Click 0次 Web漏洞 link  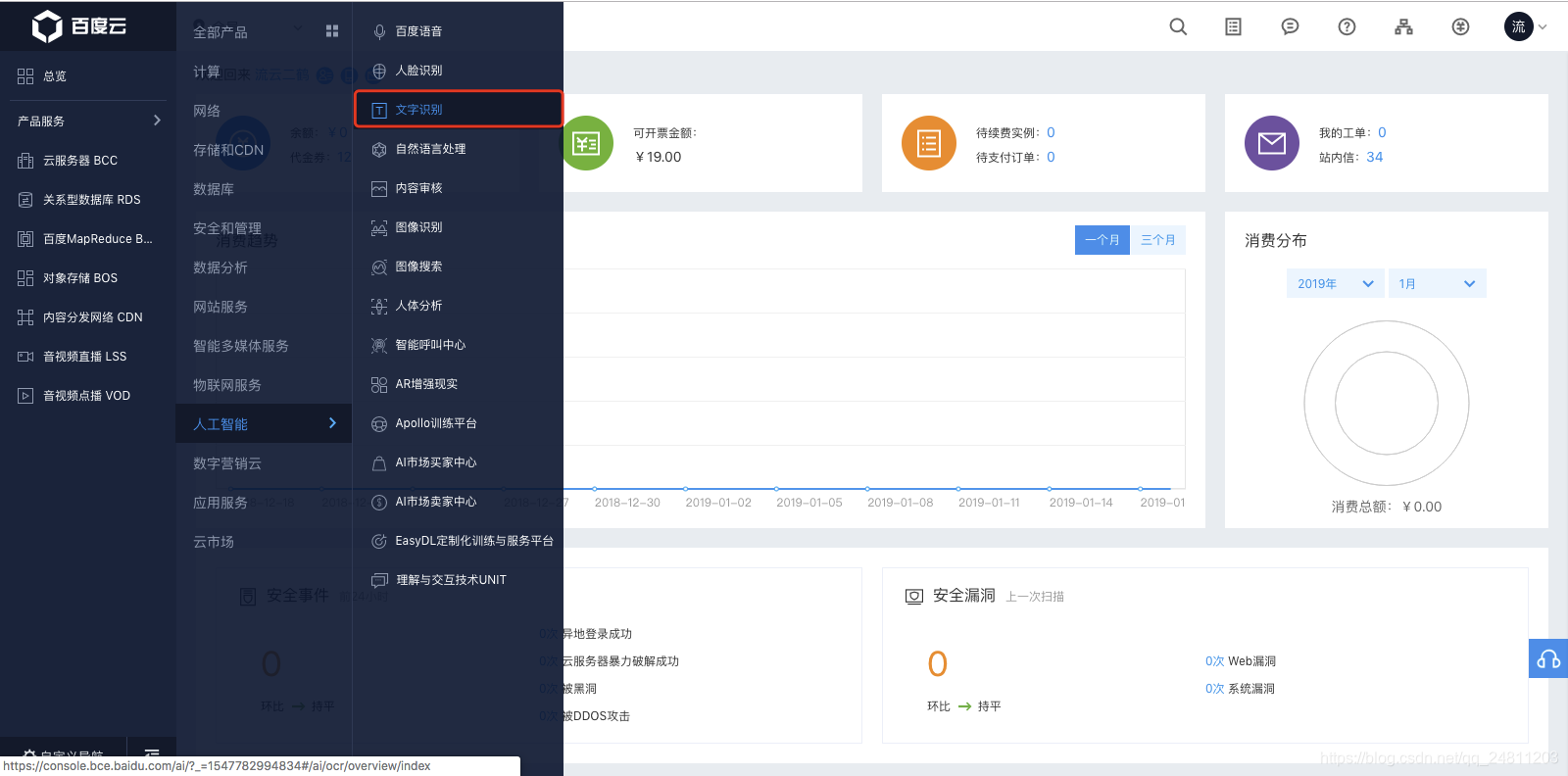click(x=1240, y=661)
